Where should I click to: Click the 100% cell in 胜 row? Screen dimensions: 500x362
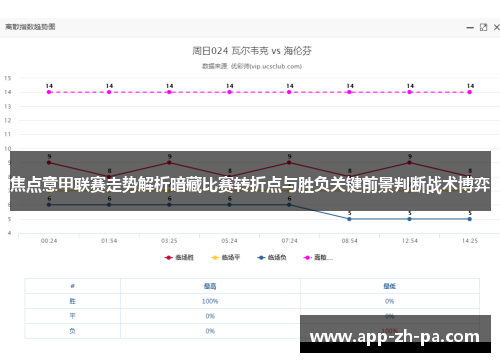coord(210,301)
